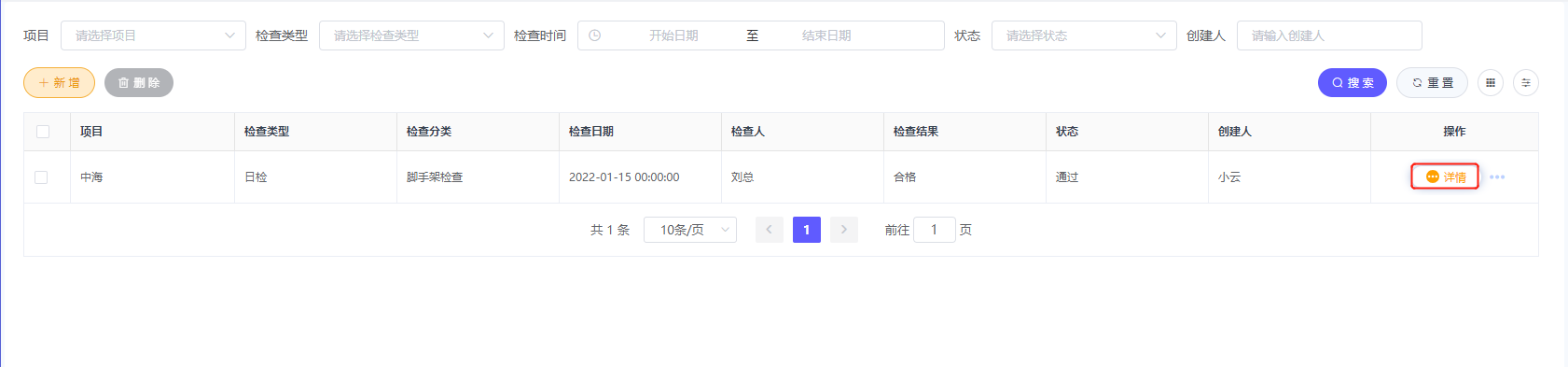
Task: Toggle the select-all header checkbox
Action: (43, 132)
